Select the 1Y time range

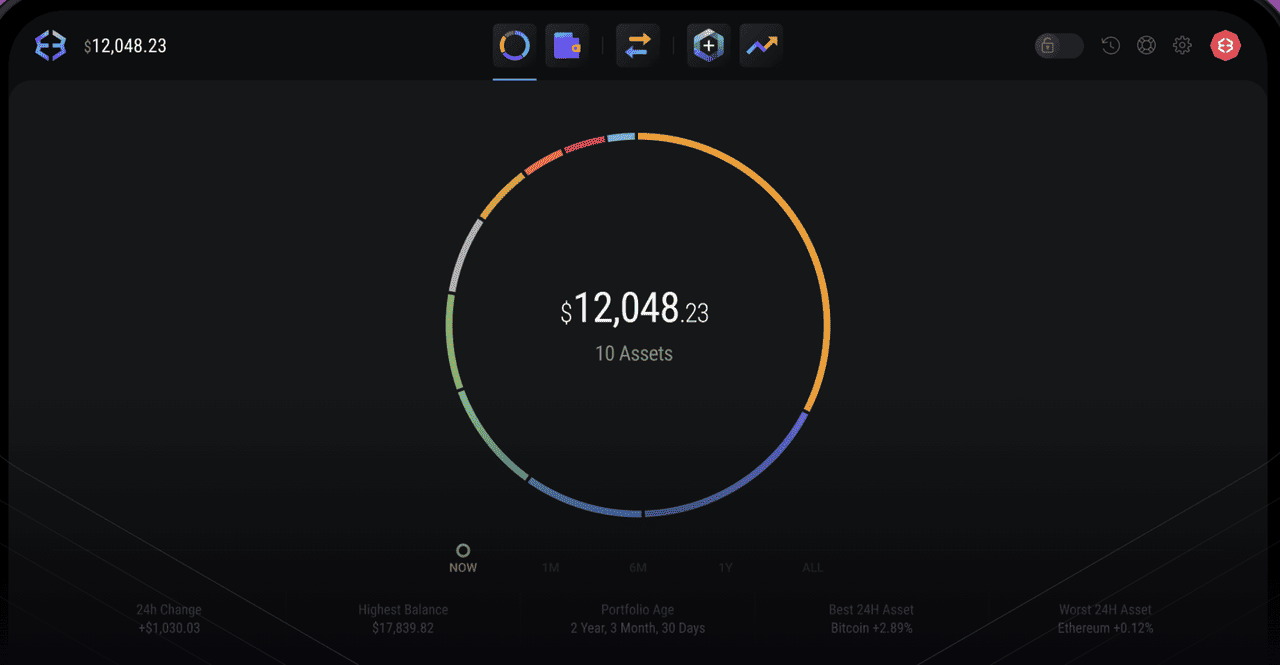[725, 567]
